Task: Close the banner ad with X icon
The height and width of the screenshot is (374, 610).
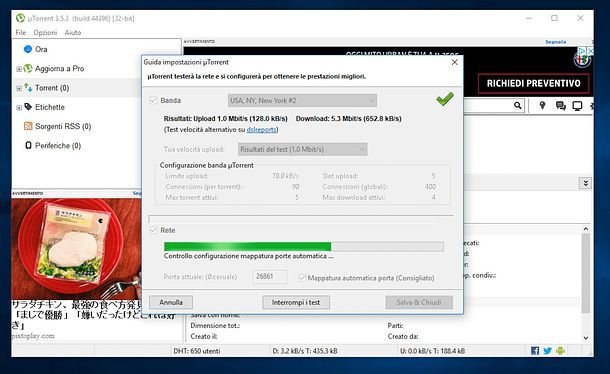Action: tap(590, 51)
